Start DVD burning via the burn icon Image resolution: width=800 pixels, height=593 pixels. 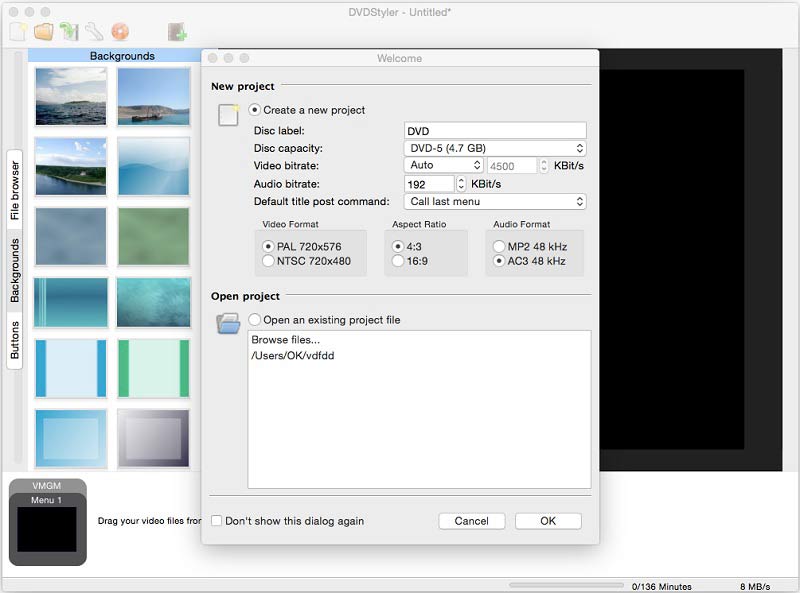[x=119, y=31]
